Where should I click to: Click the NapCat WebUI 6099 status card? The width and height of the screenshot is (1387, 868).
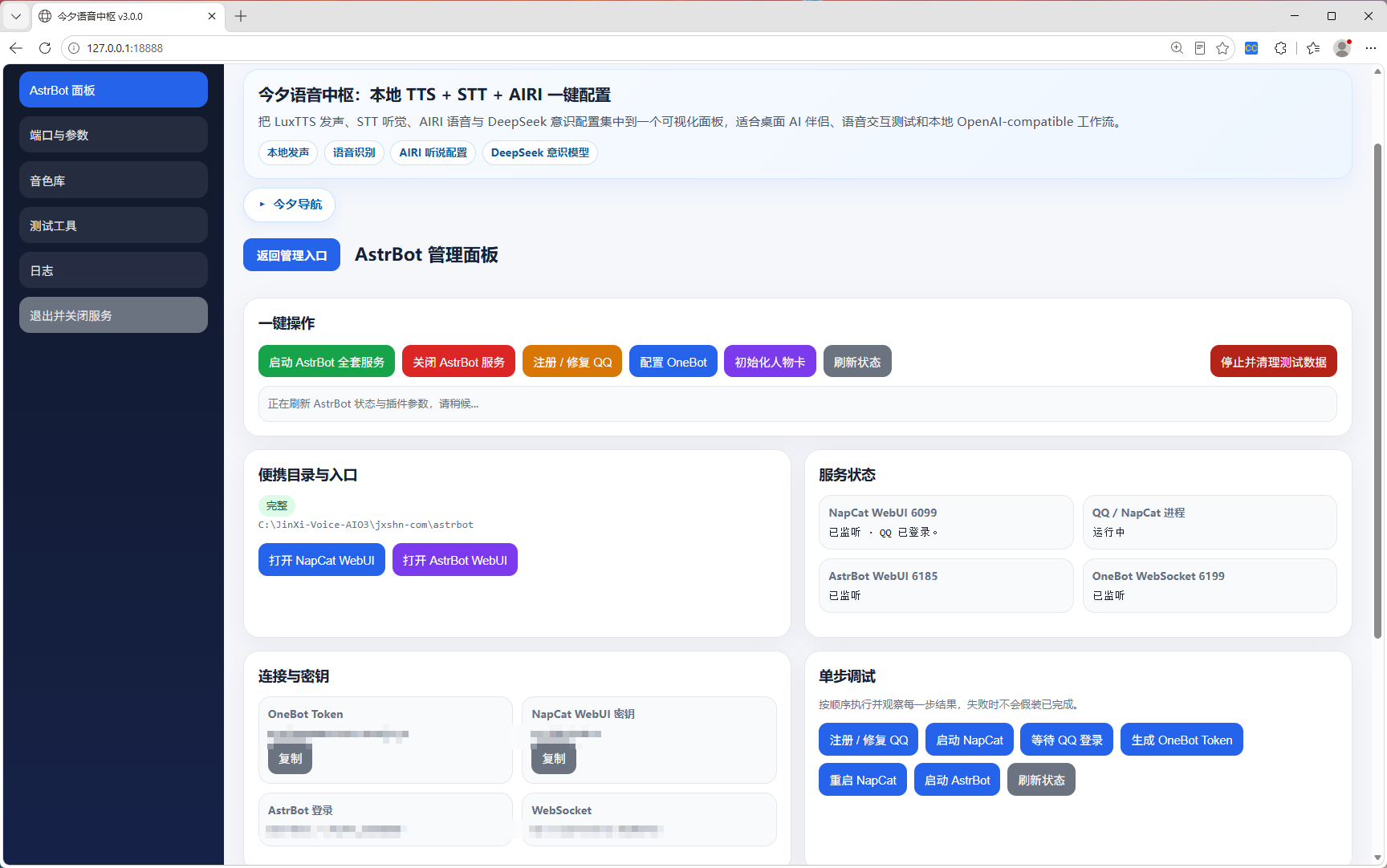(x=946, y=522)
